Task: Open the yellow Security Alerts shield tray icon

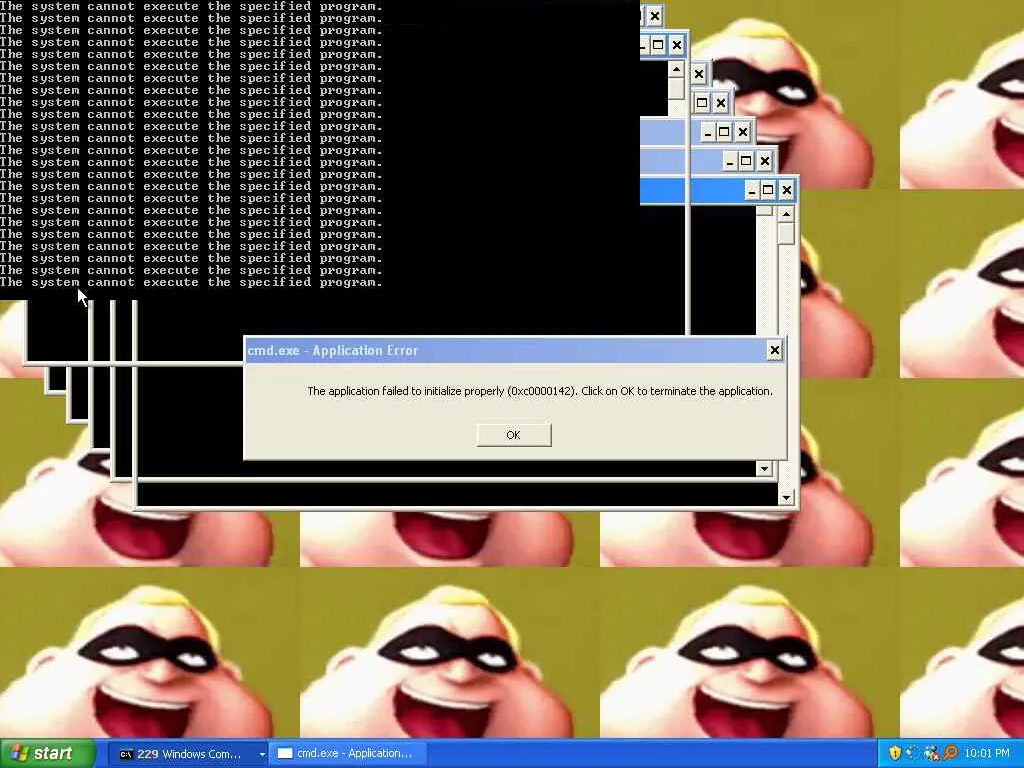Action: 895,754
